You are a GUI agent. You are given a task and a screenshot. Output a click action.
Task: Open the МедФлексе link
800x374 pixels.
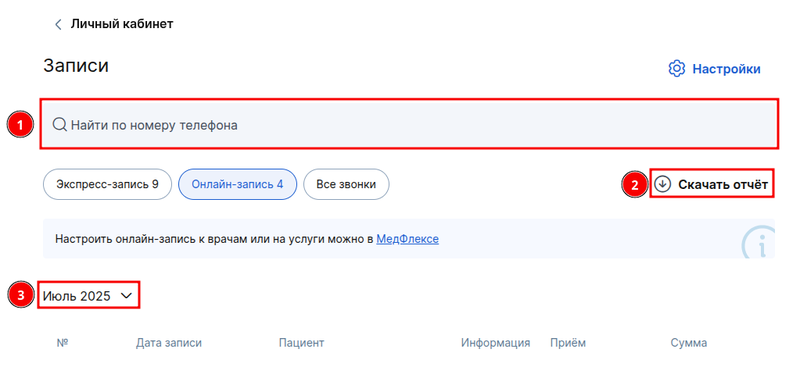(x=407, y=239)
